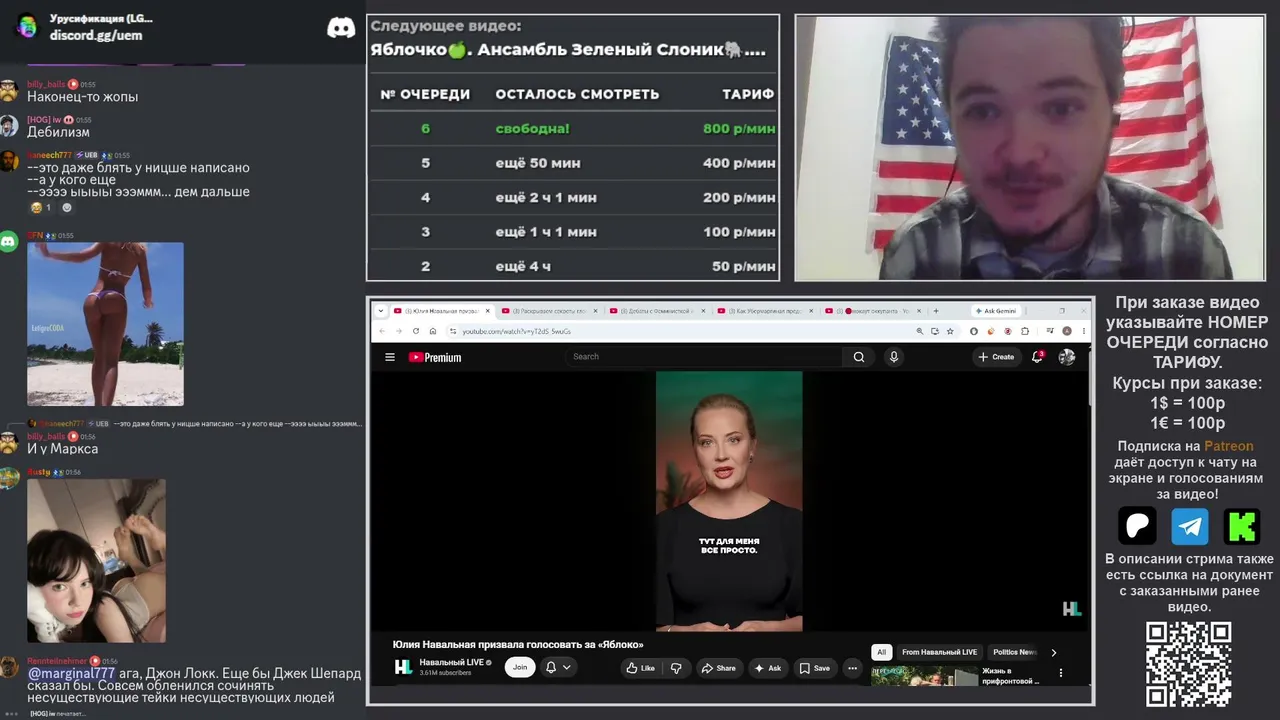
Task: Open more actions for the video
Action: point(852,668)
